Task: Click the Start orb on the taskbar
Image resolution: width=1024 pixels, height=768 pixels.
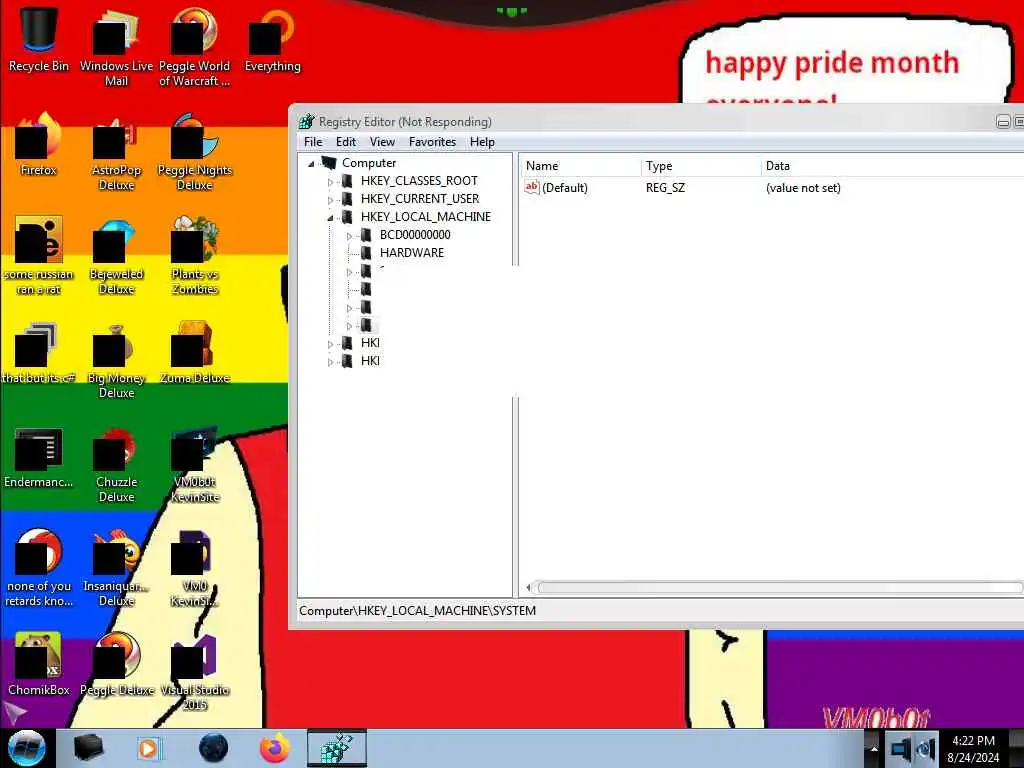Action: pyautogui.click(x=27, y=748)
